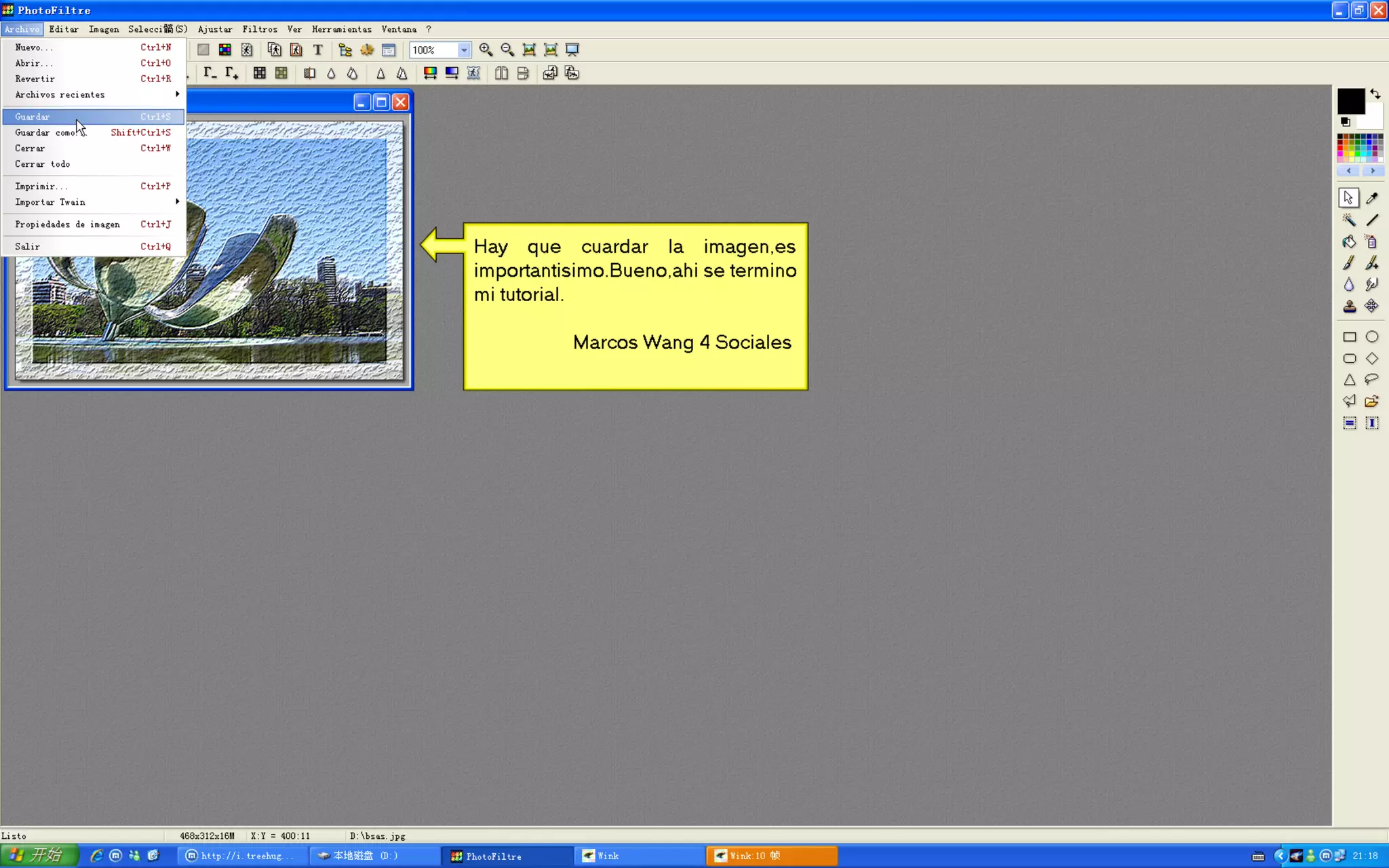
Task: Select Nuevo from the Archivo menu
Action: tap(94, 47)
